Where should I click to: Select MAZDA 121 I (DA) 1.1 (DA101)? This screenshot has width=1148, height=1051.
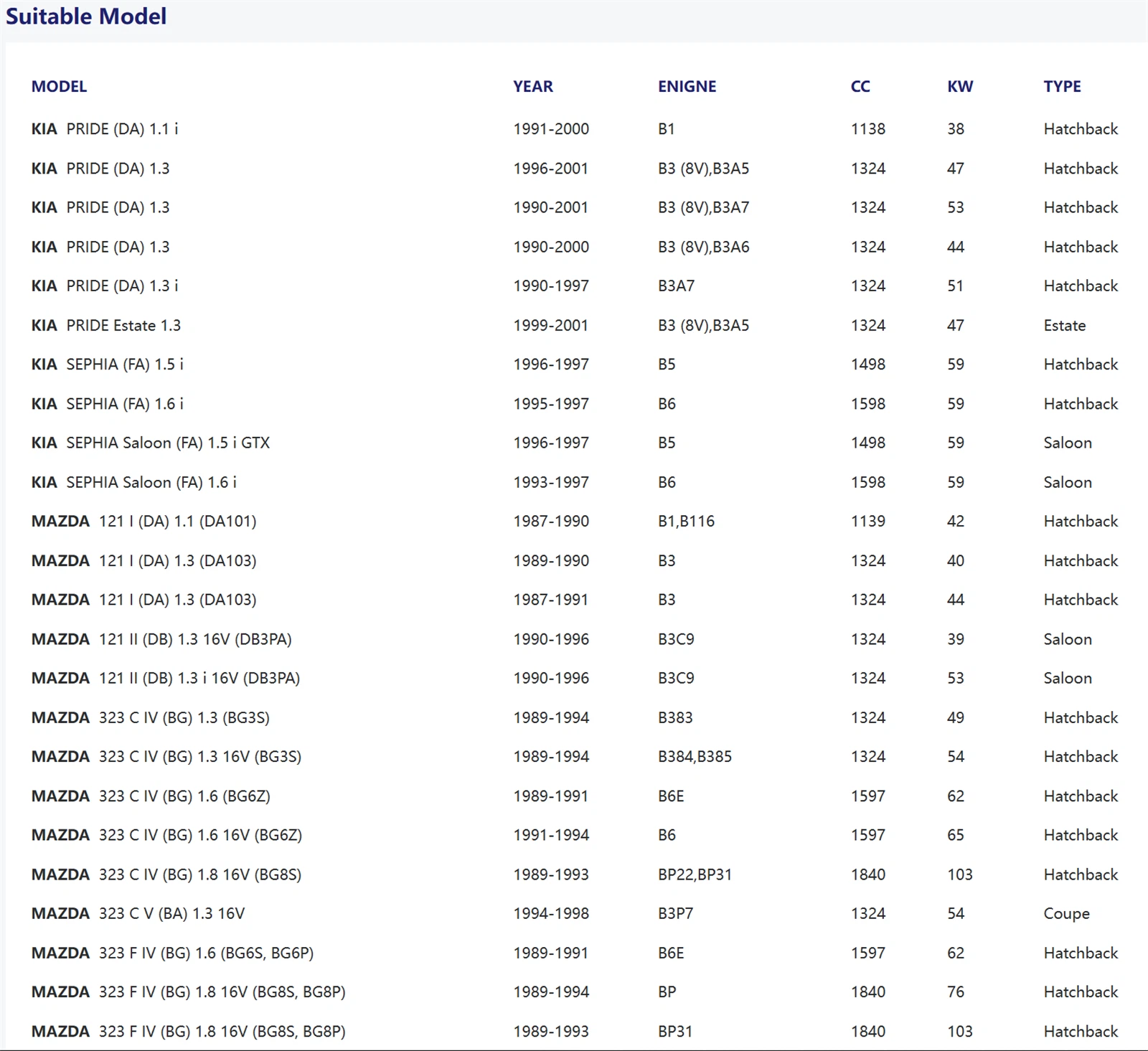tap(144, 521)
